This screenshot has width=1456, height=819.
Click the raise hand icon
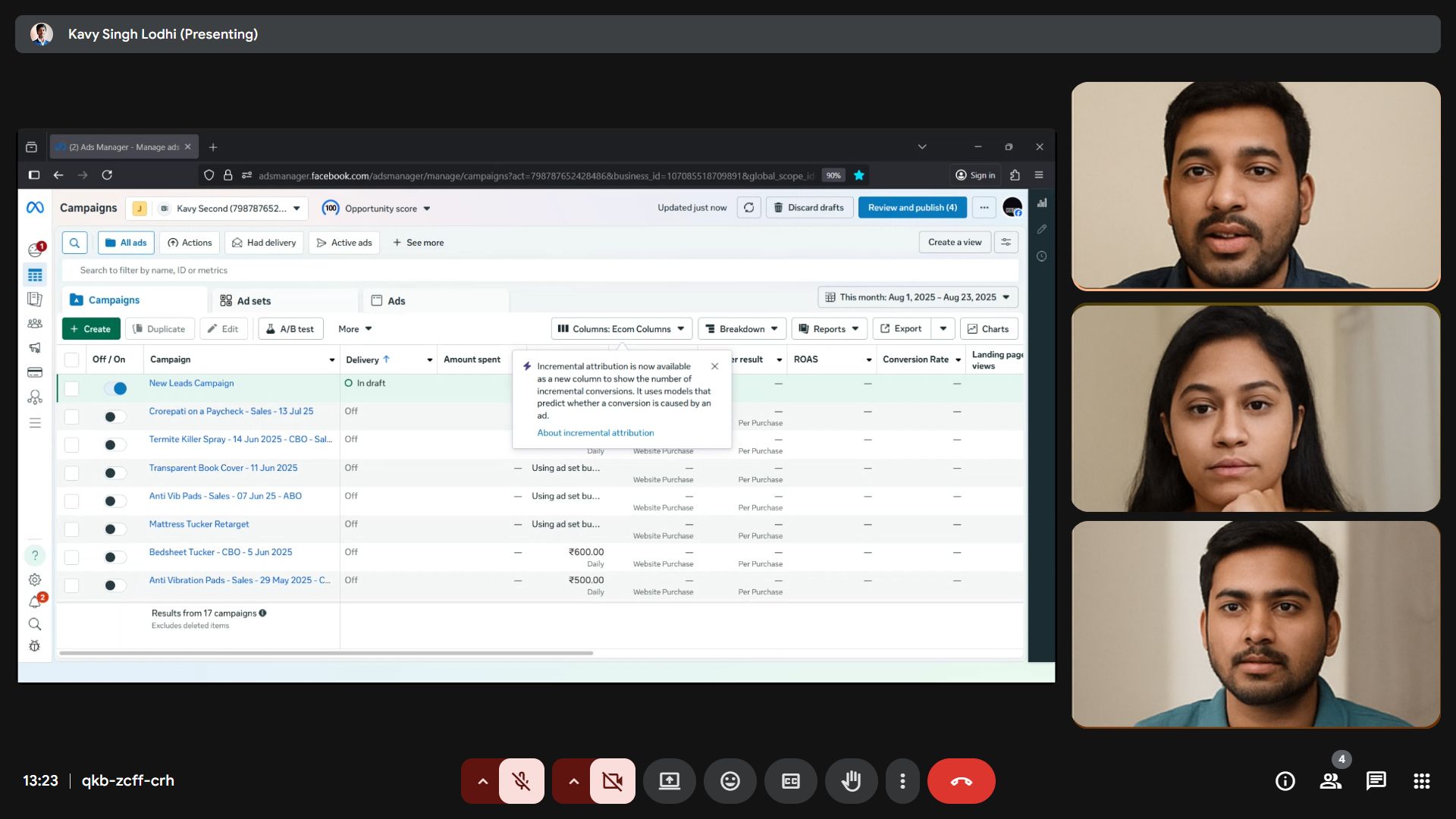(851, 781)
